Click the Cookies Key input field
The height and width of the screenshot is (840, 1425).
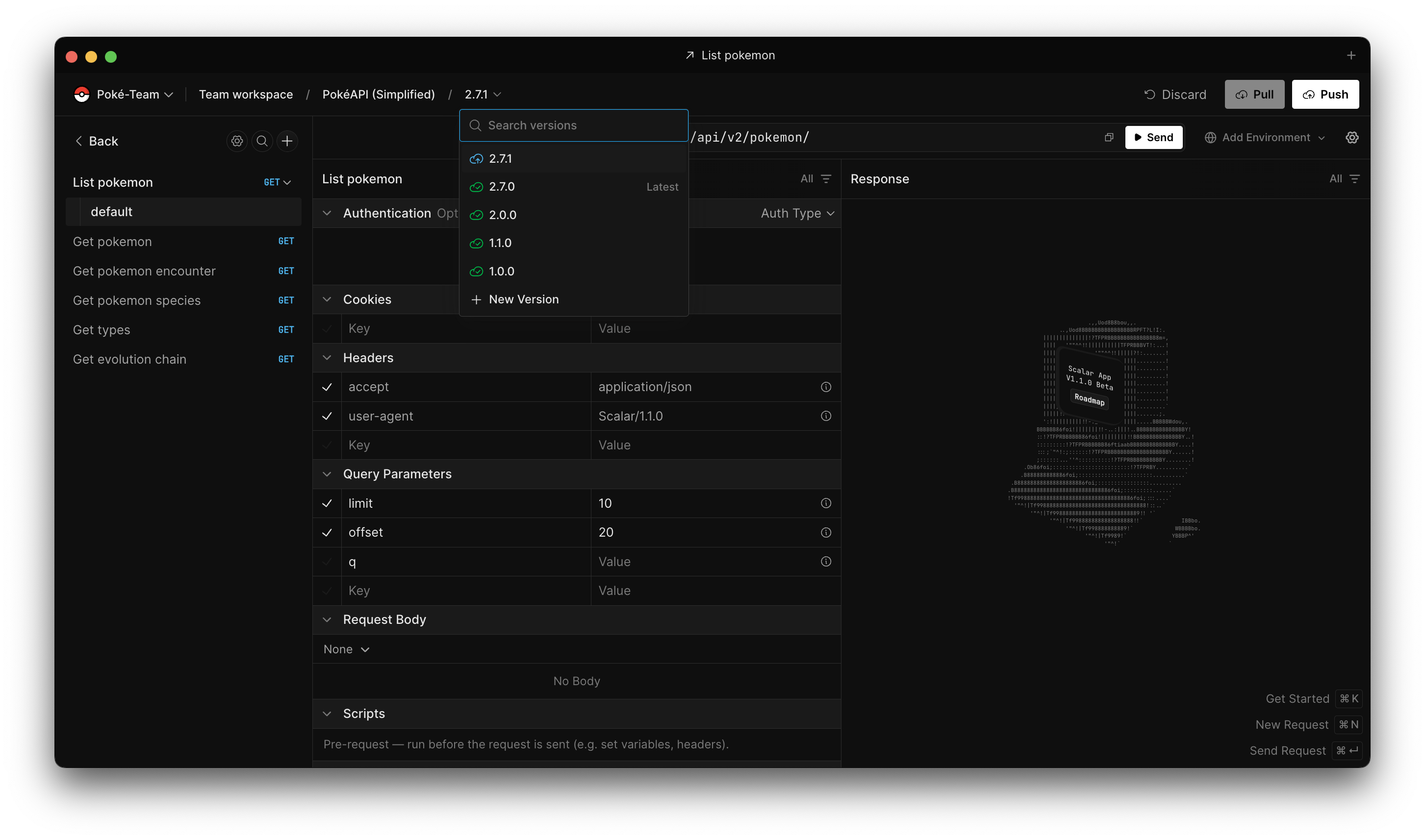pos(465,329)
